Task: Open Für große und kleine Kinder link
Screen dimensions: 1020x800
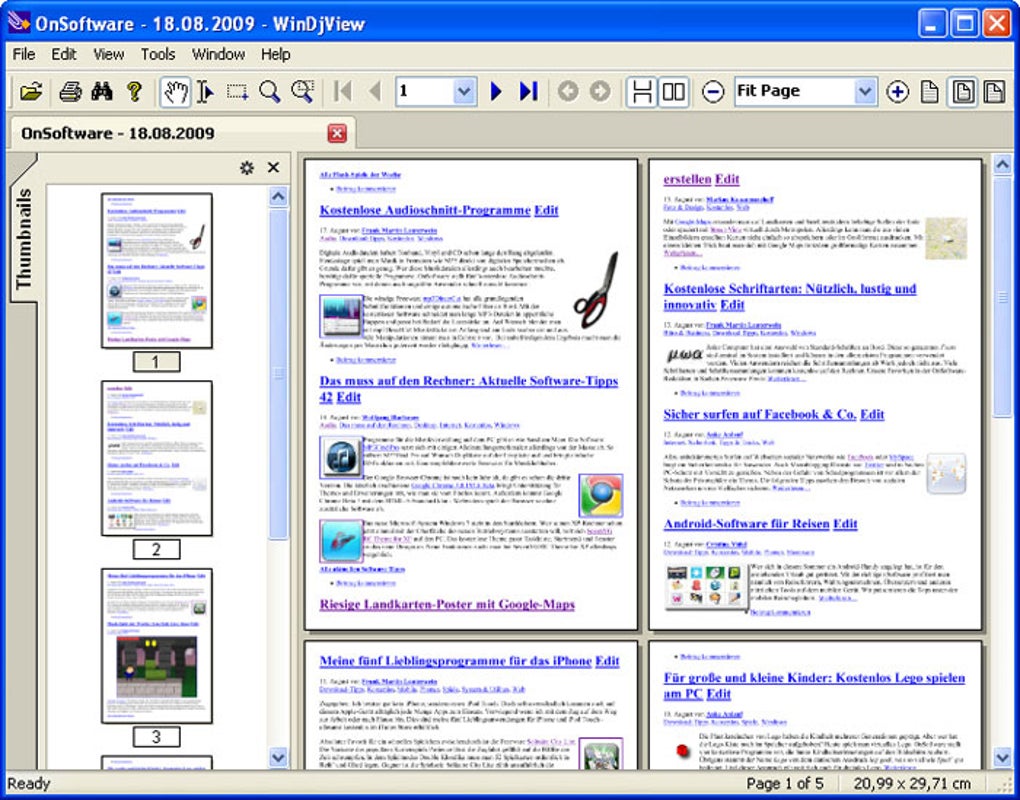Action: [814, 686]
